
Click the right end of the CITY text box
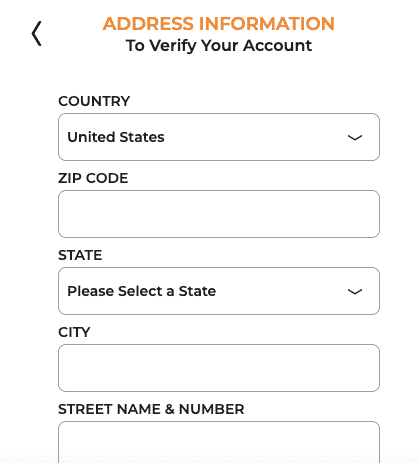[367, 368]
